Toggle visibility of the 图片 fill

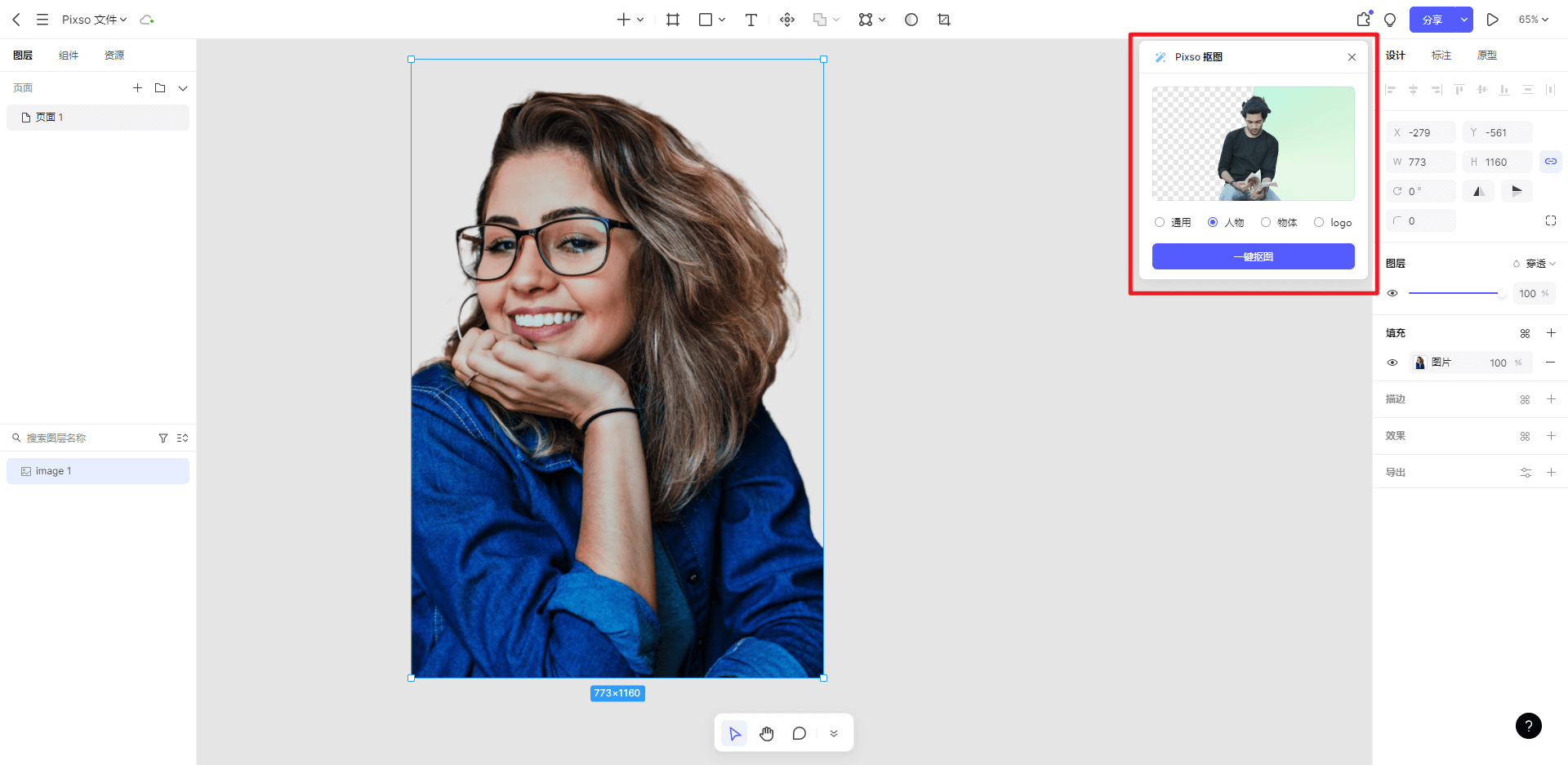pyautogui.click(x=1392, y=362)
